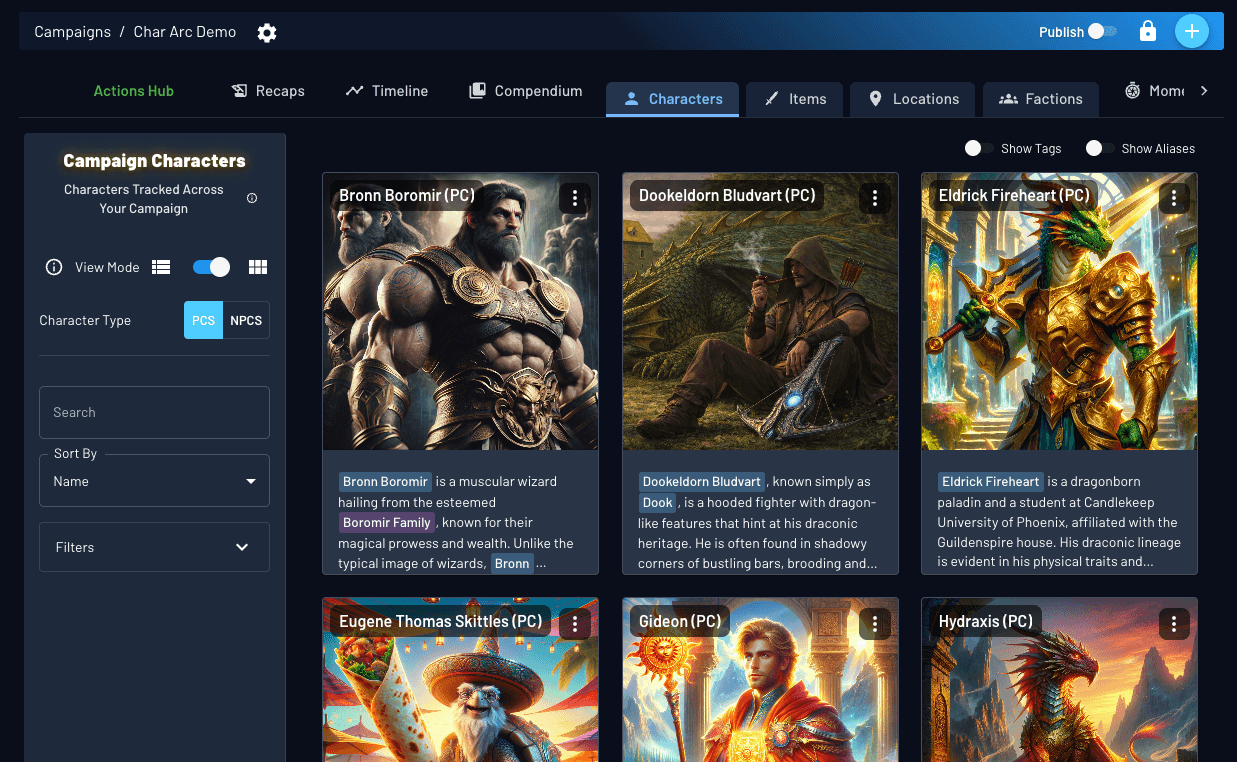Select NPCS under Character Type
The width and height of the screenshot is (1237, 762).
coord(245,320)
